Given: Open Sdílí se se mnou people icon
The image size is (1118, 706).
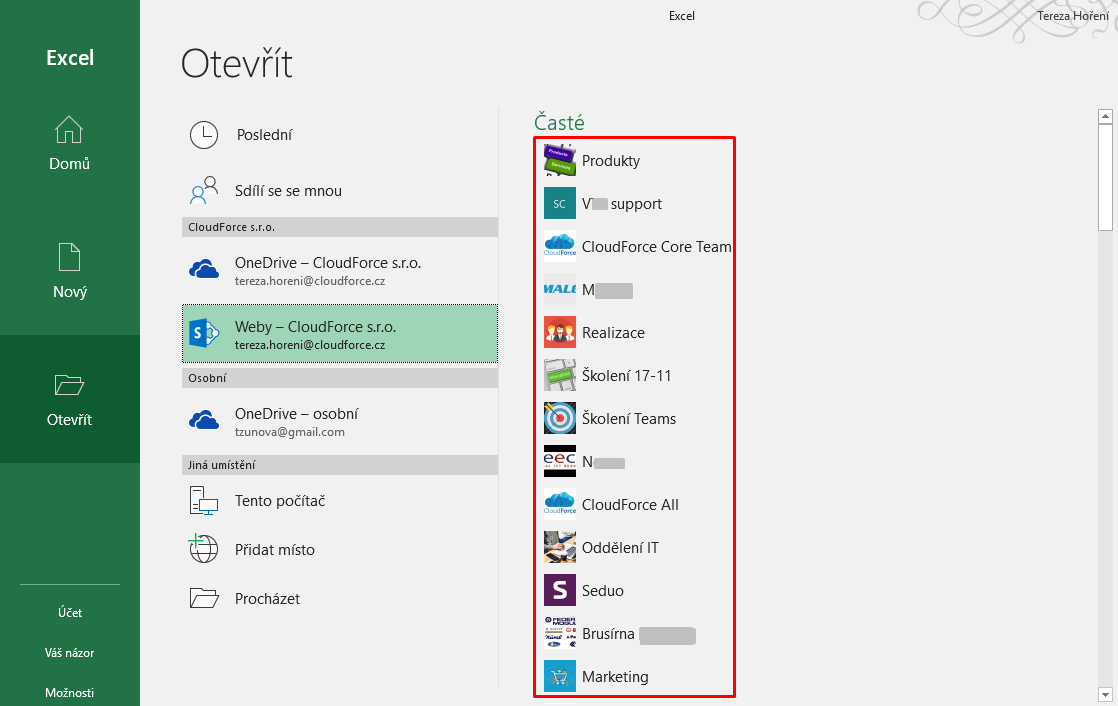Looking at the screenshot, I should pos(204,190).
